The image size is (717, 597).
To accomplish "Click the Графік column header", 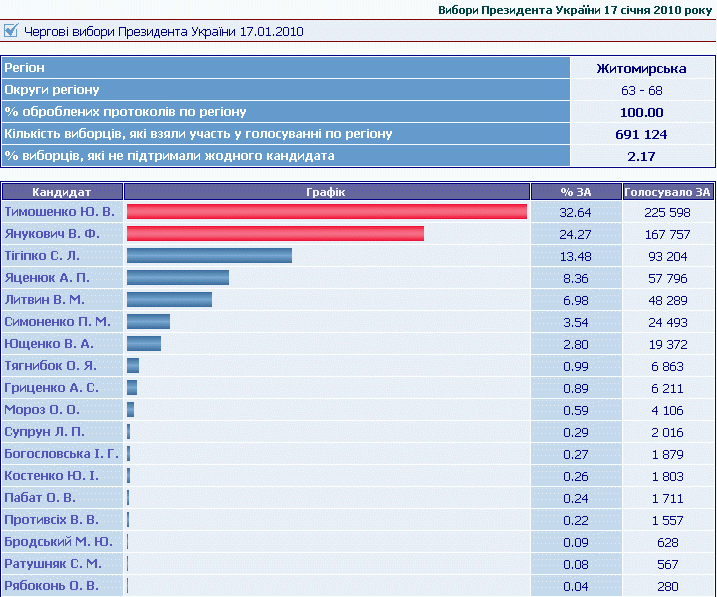I will pyautogui.click(x=327, y=192).
